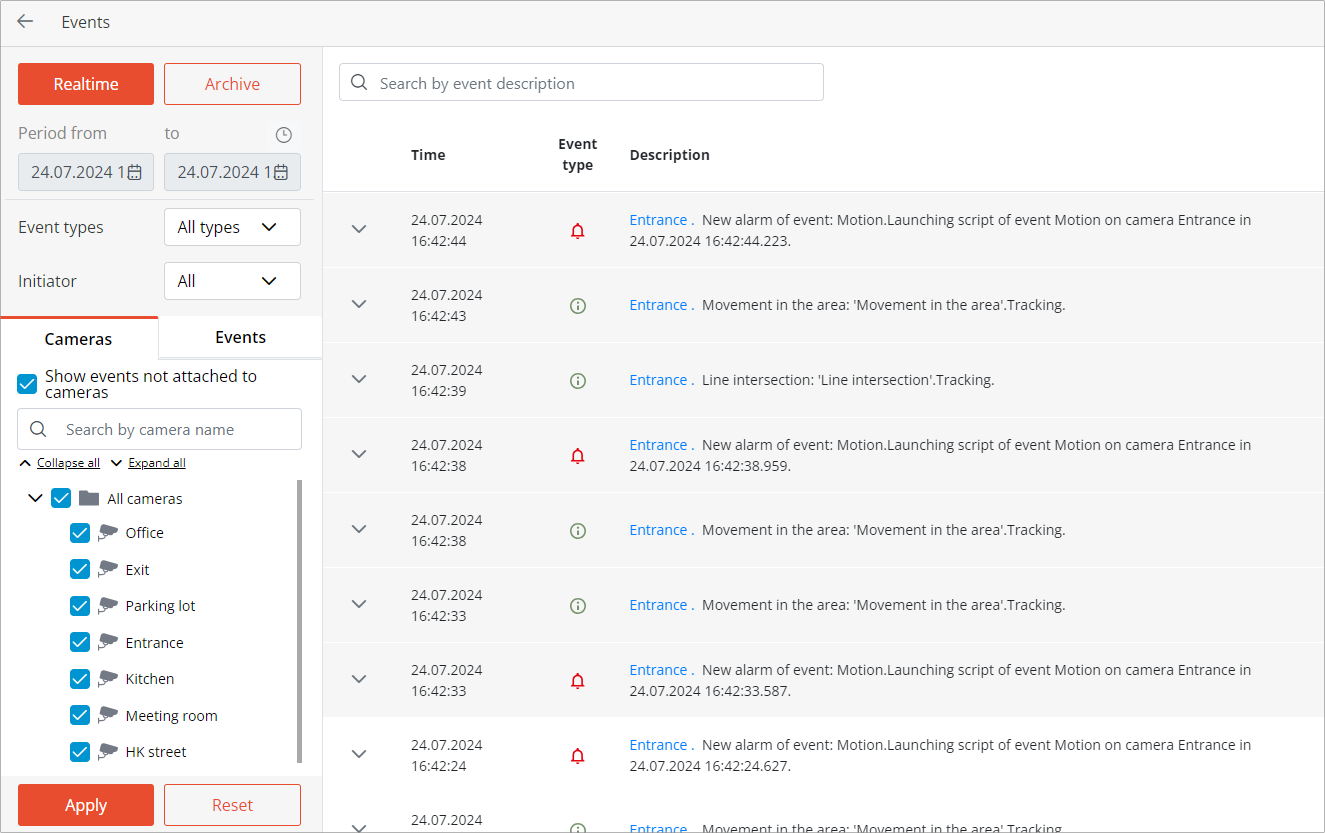Click camera icon next to Parking lot
Image resolution: width=1325 pixels, height=833 pixels.
coord(108,606)
